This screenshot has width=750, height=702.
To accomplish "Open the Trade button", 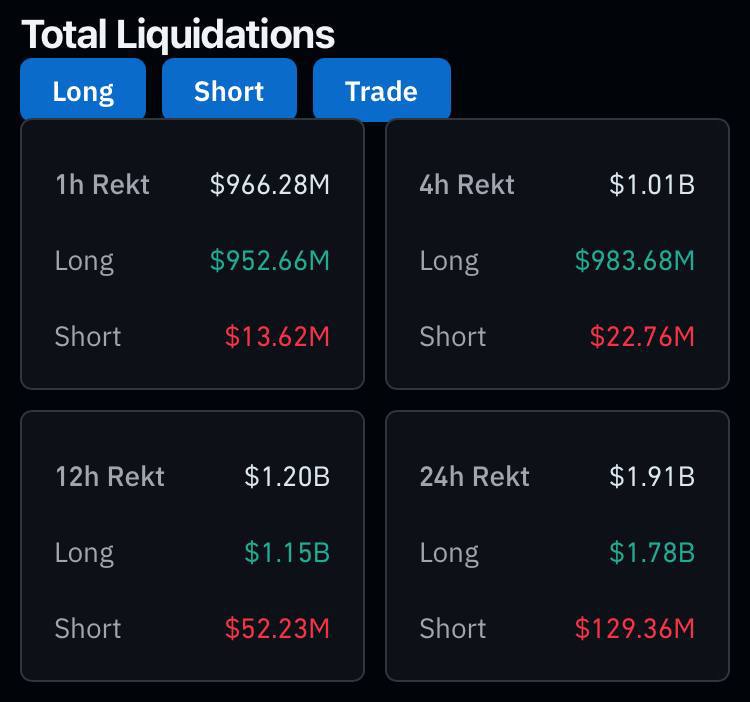I will 381,91.
